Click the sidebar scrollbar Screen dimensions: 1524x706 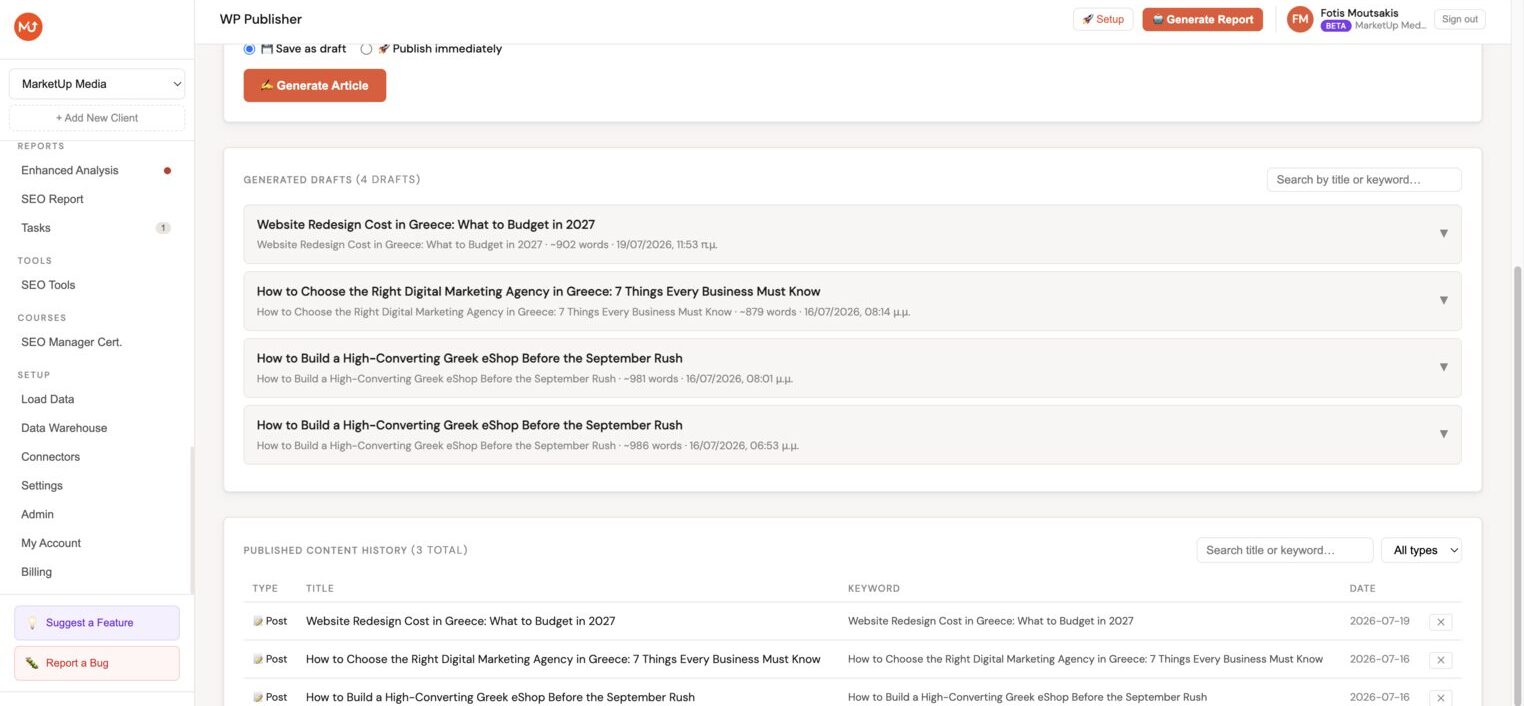pyautogui.click(x=192, y=520)
